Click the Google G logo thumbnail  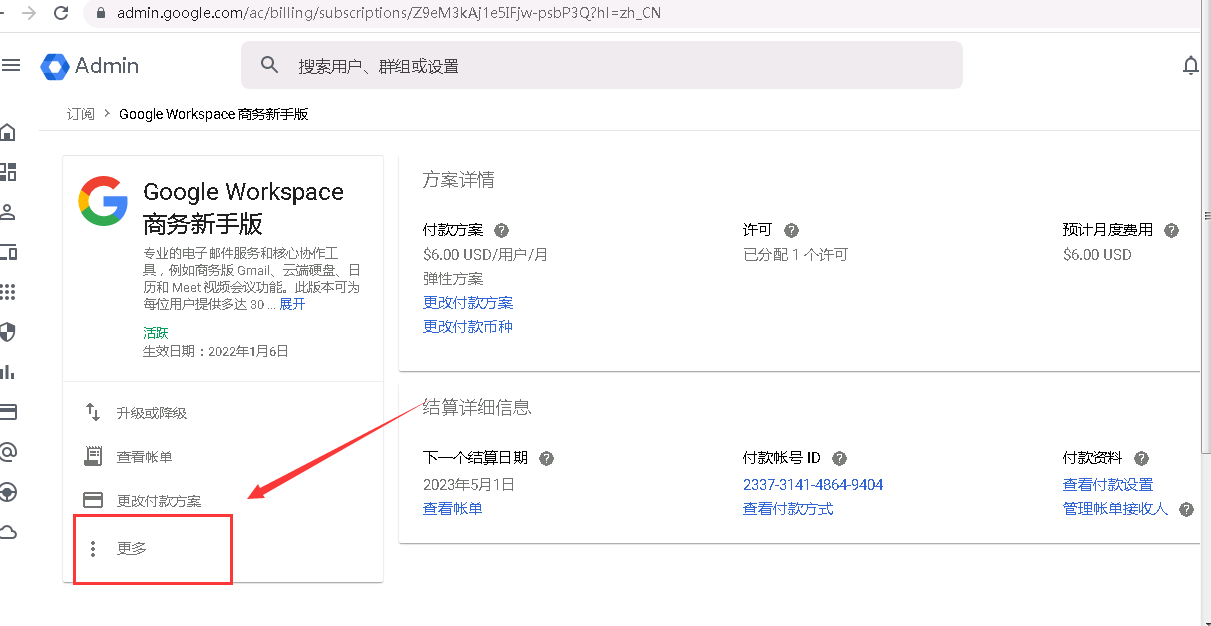point(103,200)
